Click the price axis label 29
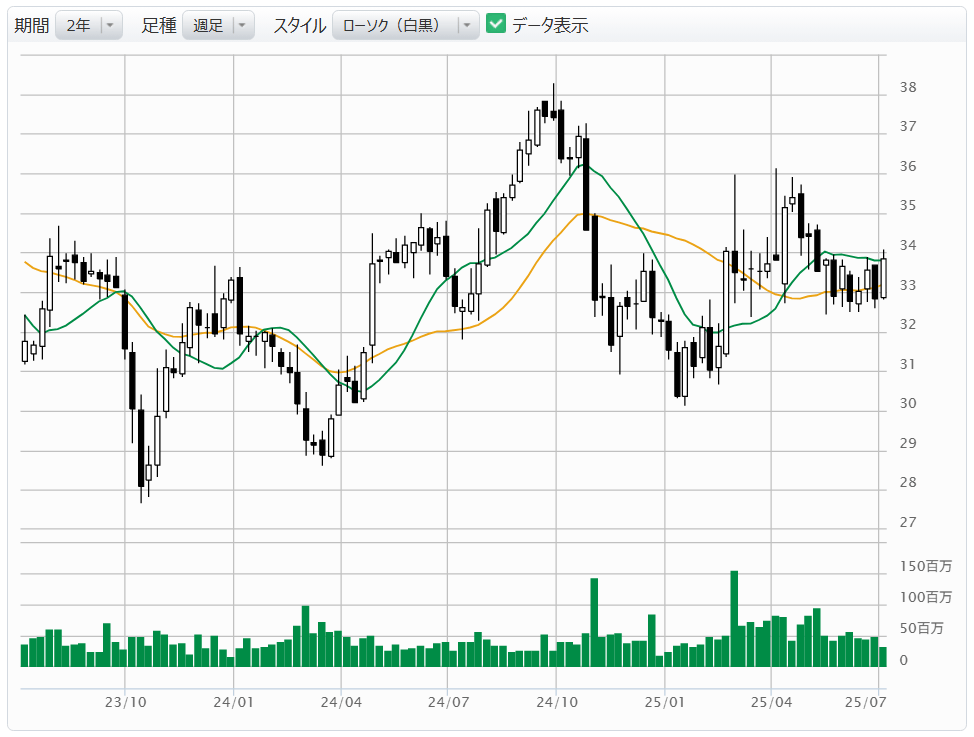The width and height of the screenshot is (974, 737). click(x=908, y=443)
